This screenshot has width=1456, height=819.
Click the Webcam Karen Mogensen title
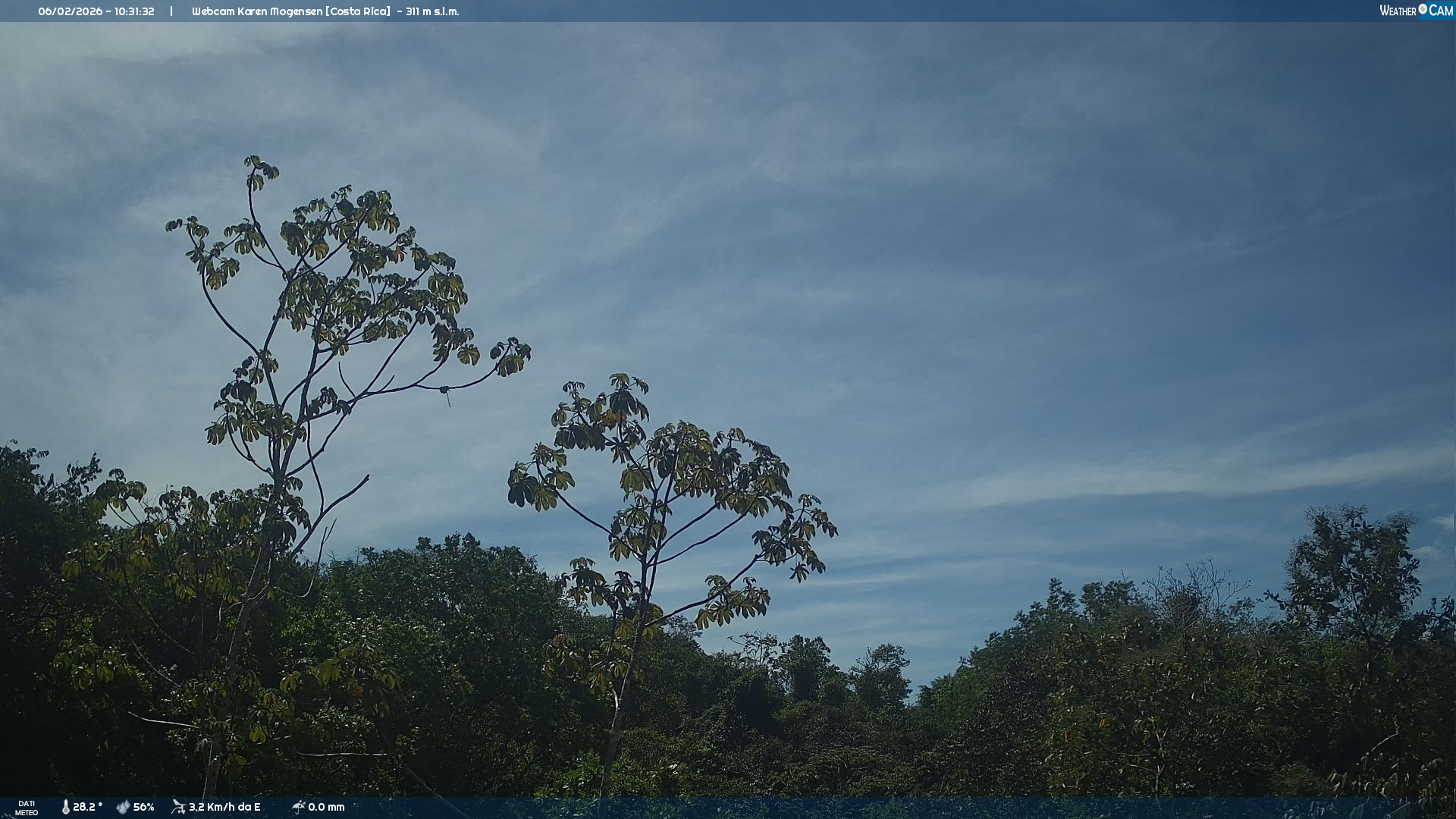[x=256, y=11]
